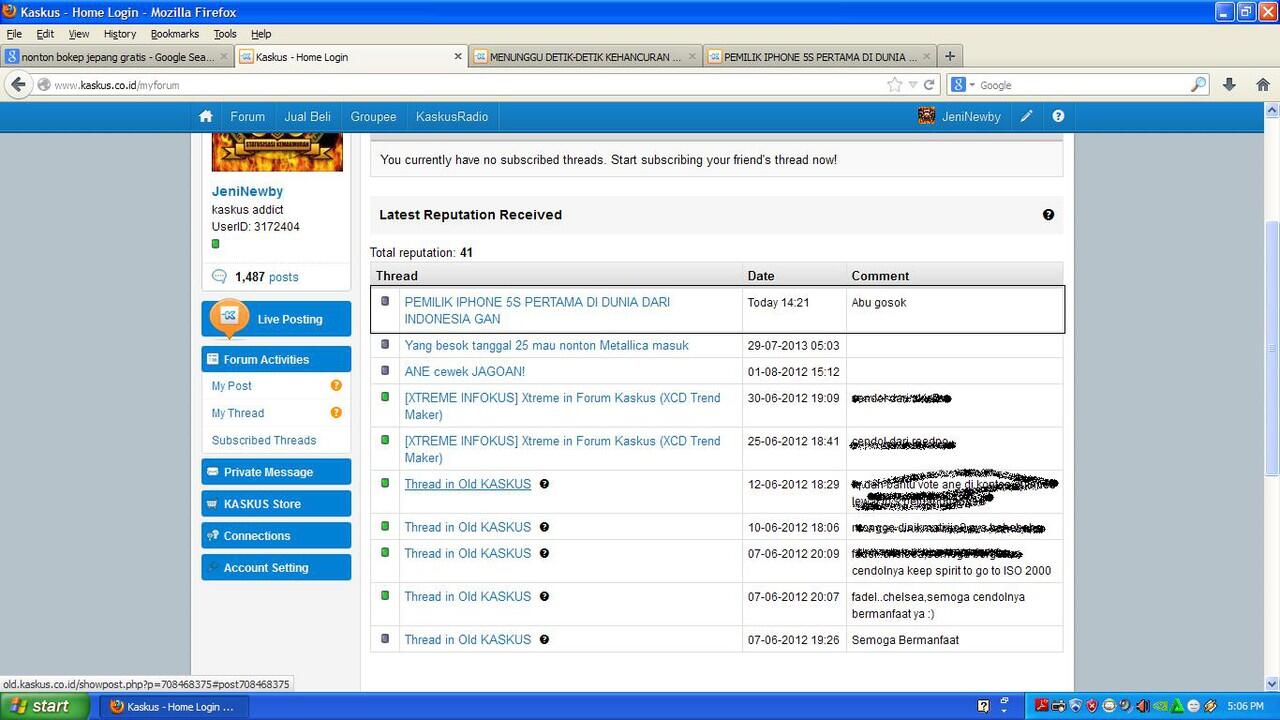This screenshot has height=720, width=1280.
Task: Click info icon on 07-06-2012 20:07 Old KASKUS row
Action: (x=544, y=595)
